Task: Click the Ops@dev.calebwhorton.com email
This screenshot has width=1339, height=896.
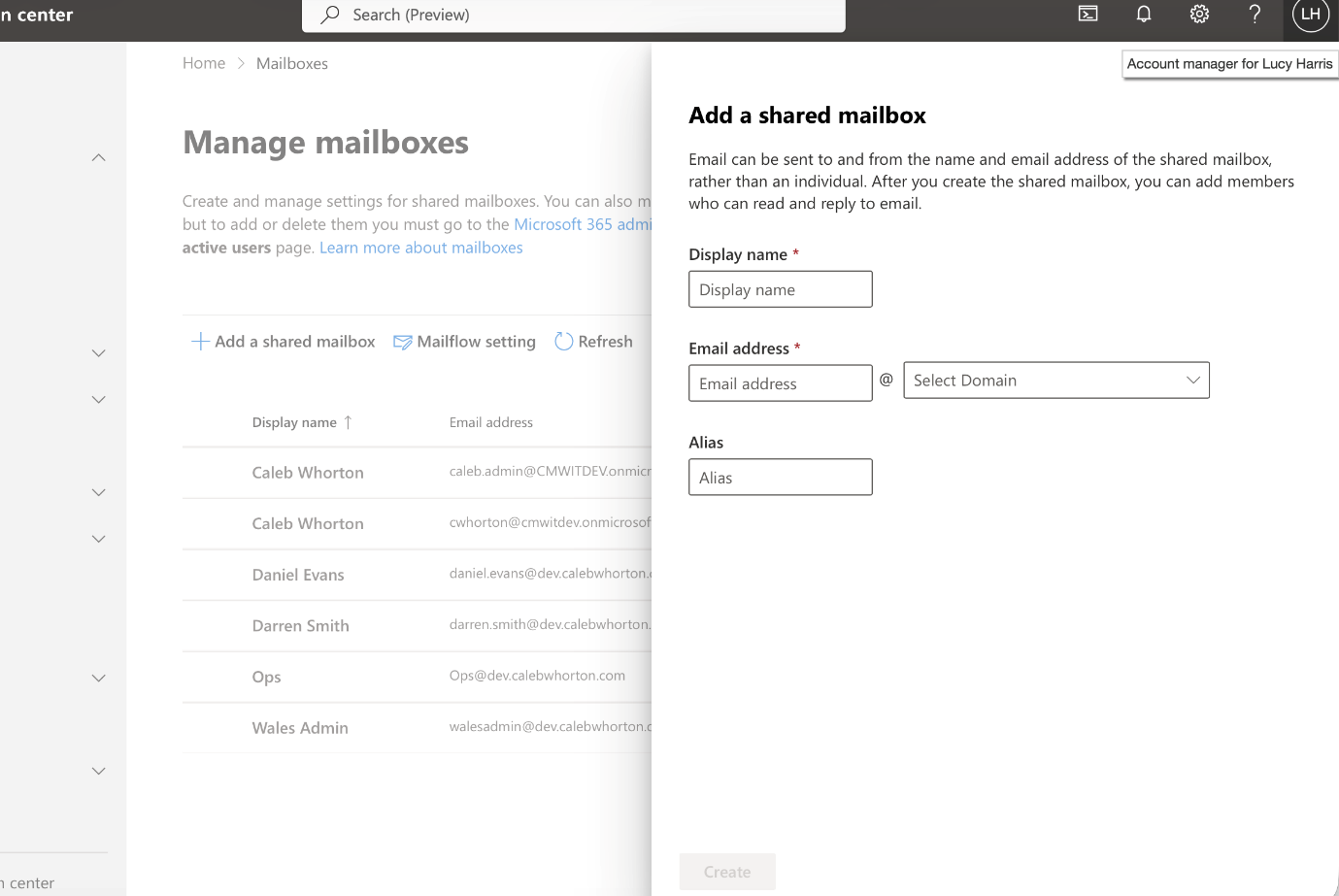Action: [x=537, y=676]
